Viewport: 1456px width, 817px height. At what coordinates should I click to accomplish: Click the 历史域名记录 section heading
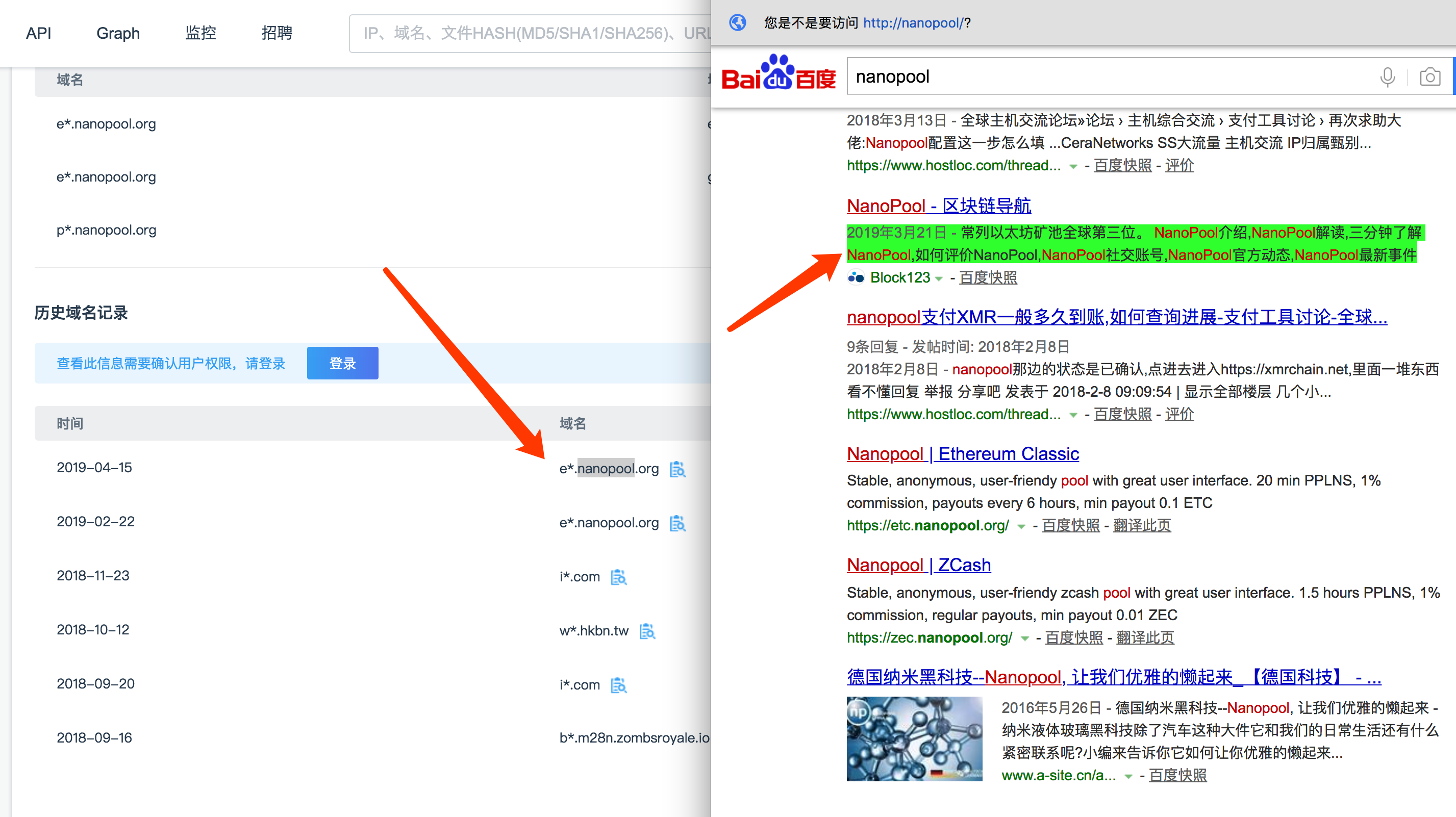tap(81, 313)
